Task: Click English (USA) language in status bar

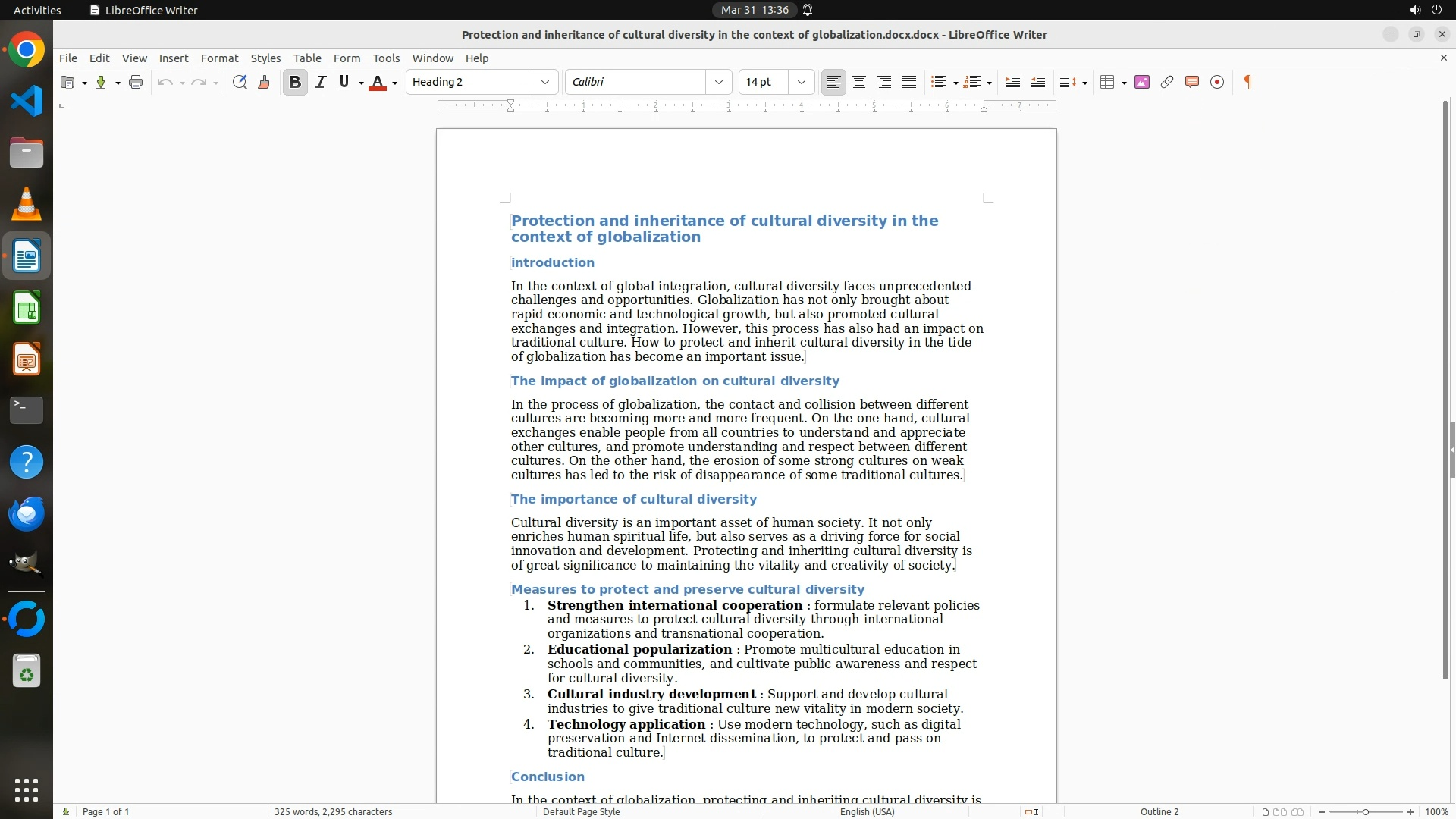Action: [x=867, y=811]
